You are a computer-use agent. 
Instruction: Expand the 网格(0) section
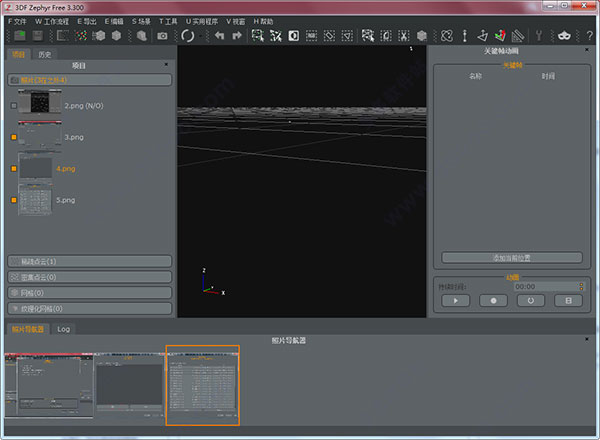90,293
